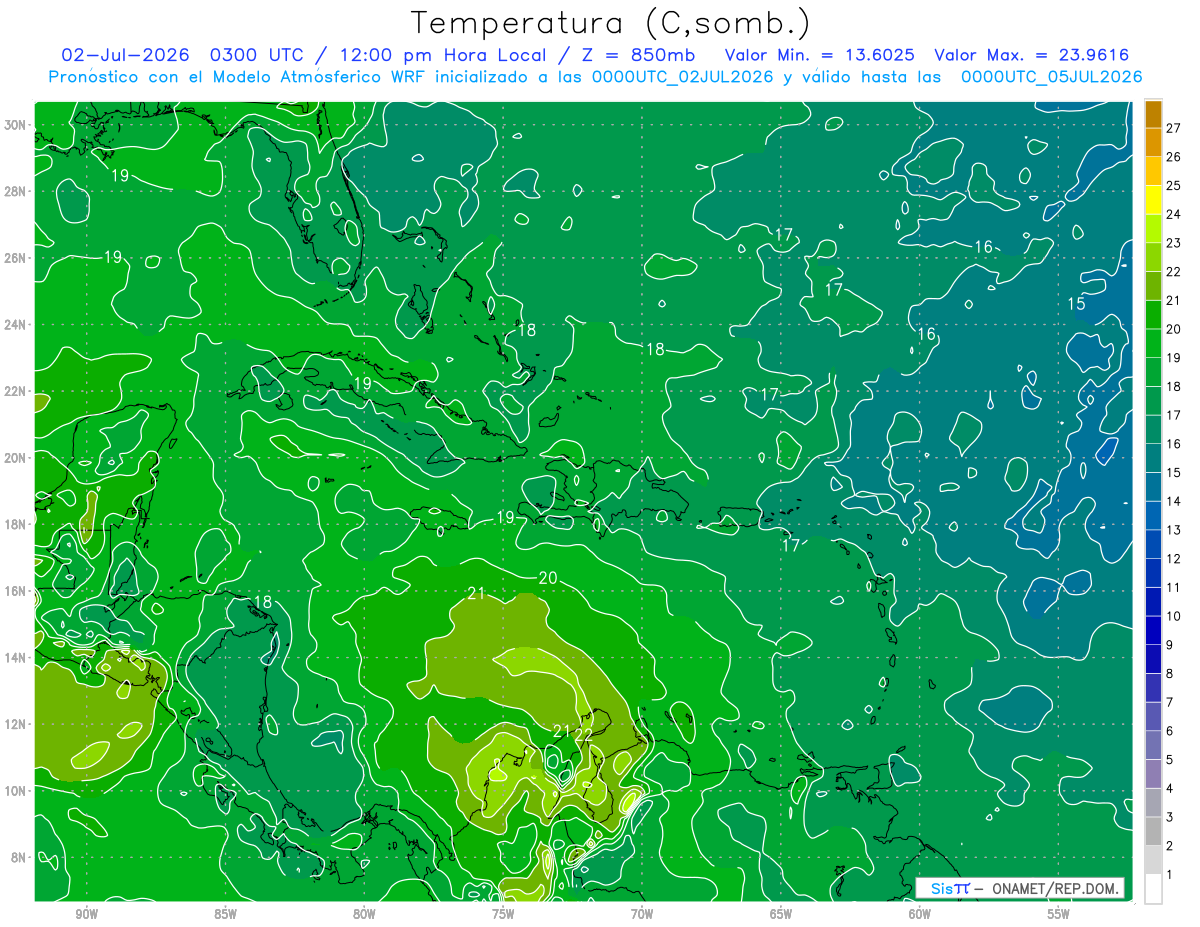Select the '02-Jul-2026' date in header

[x=126, y=54]
